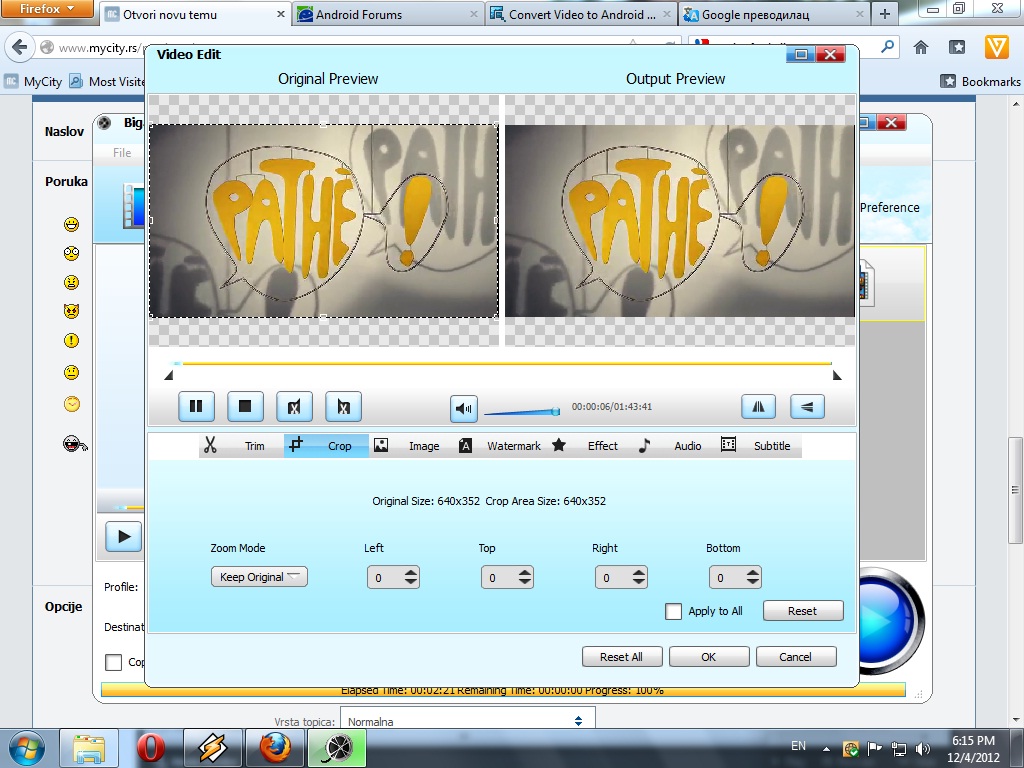Click the timeline end trim marker

(837, 375)
